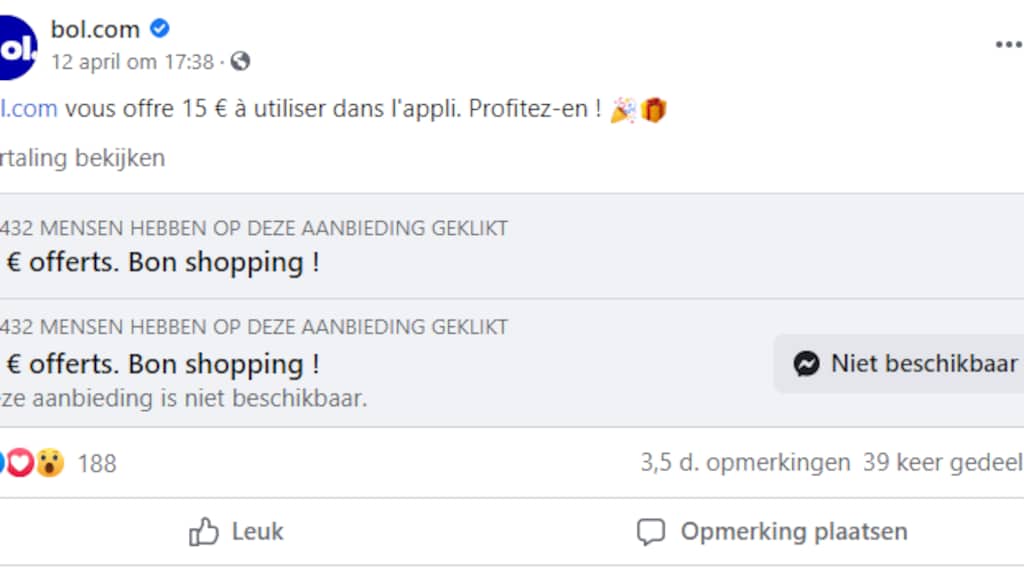The image size is (1024, 576).
Task: Click the first offer 'Bon shopping !' title
Action: coord(162,263)
